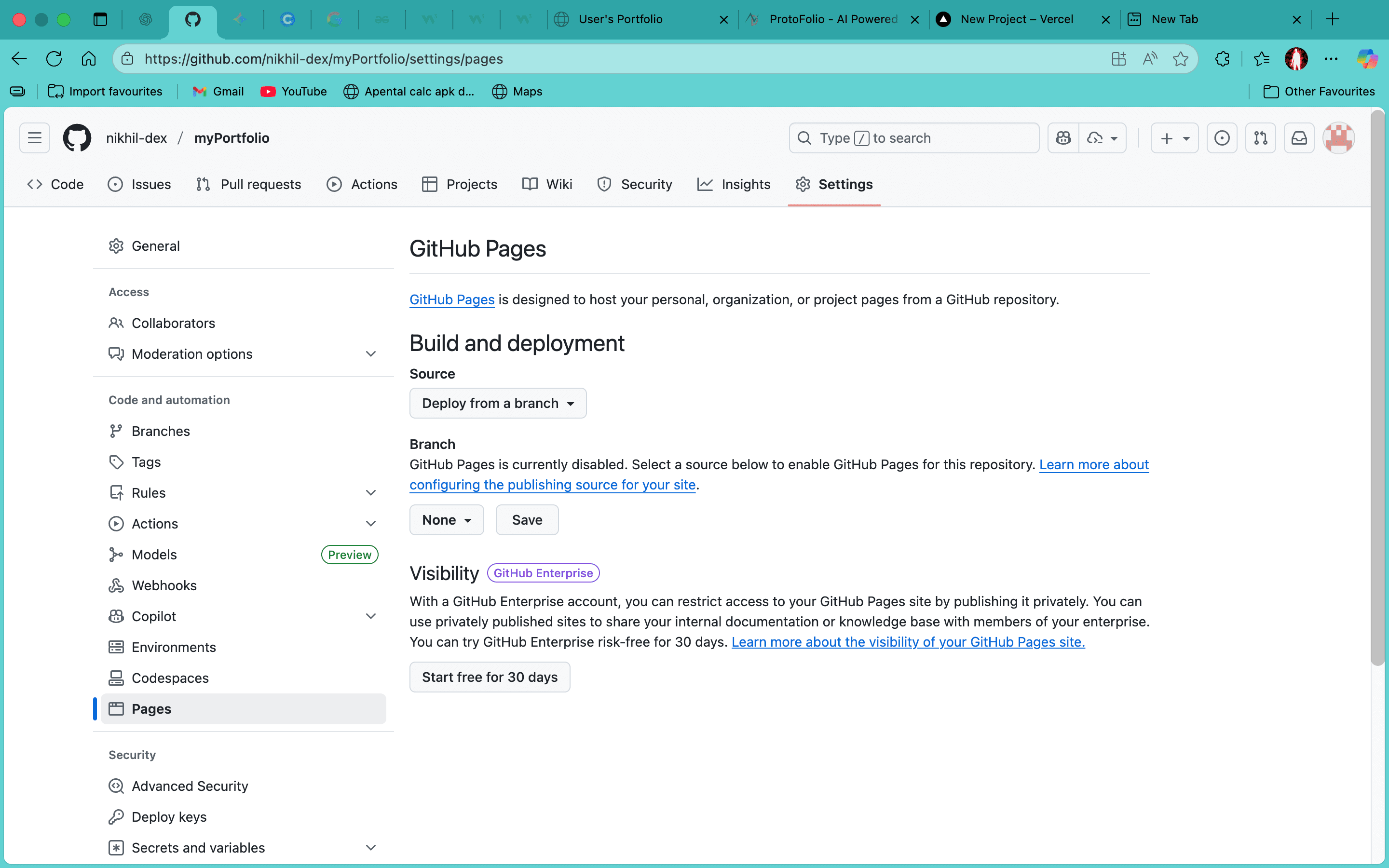Open the GitHub hamburger navigation menu
The image size is (1389, 868).
click(x=34, y=138)
